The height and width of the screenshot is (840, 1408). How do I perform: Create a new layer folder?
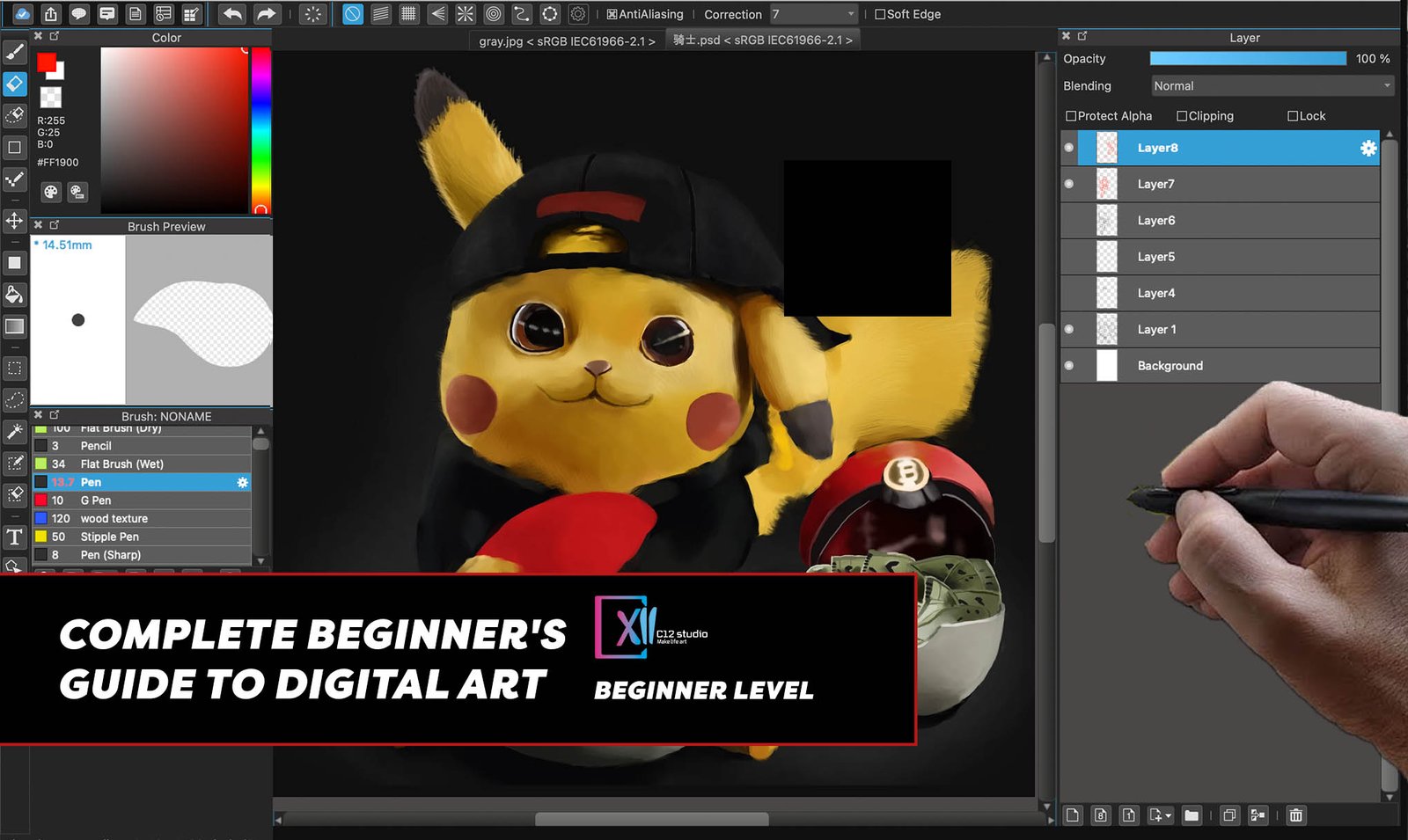1191,815
